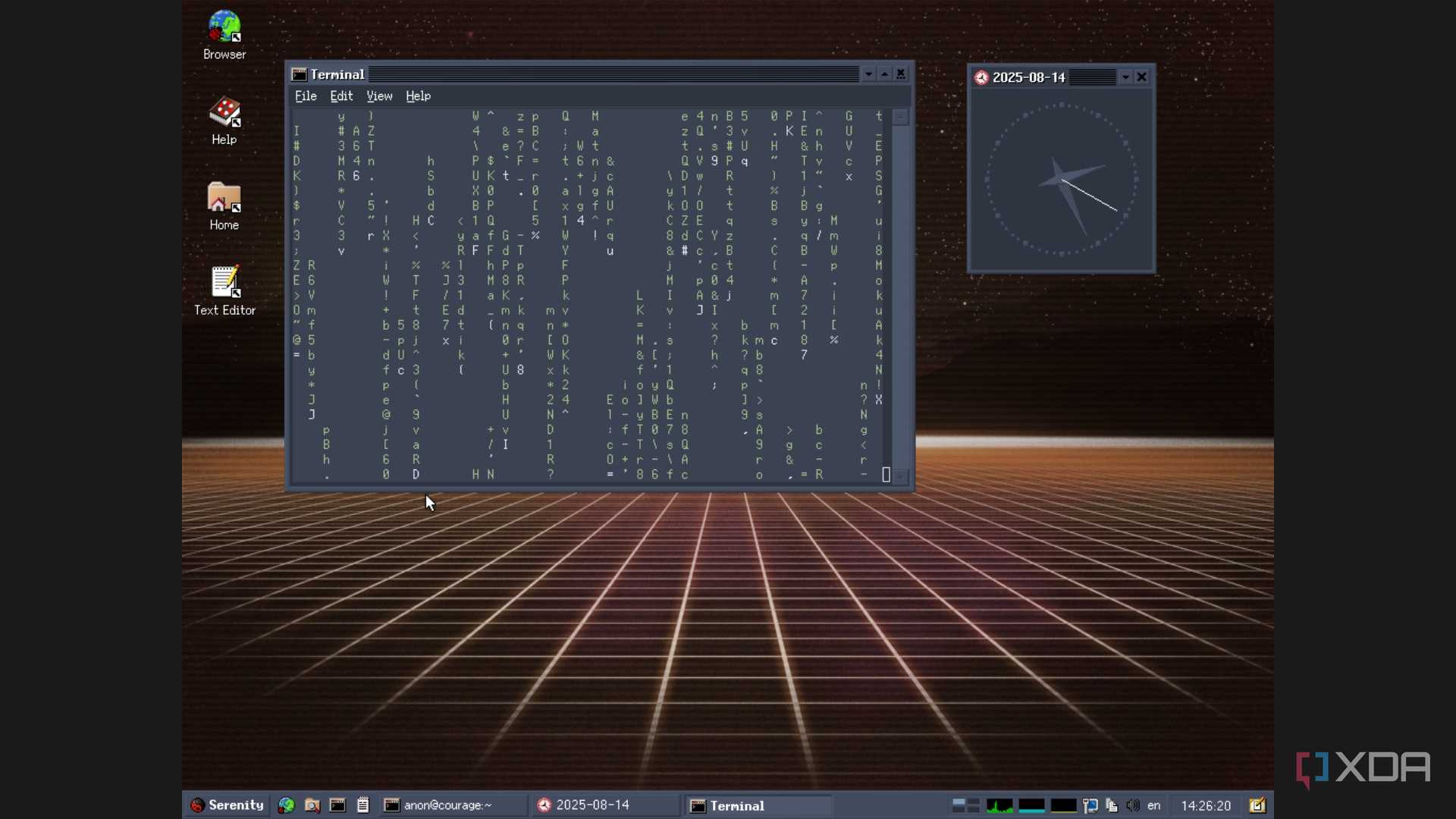1456x819 pixels.
Task: Click the cyan memory graph applet
Action: (x=1031, y=805)
